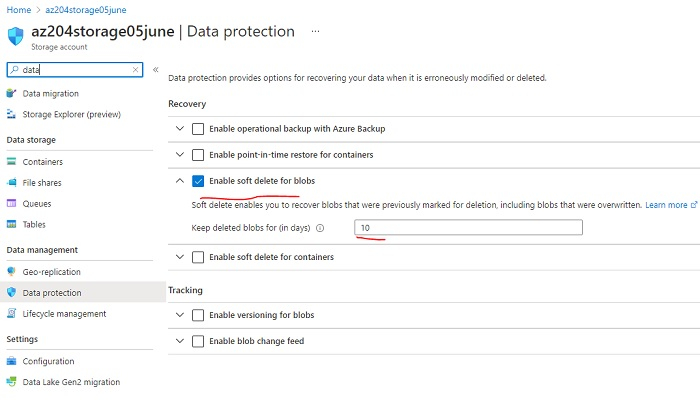Click the File shares icon
Image resolution: width=700 pixels, height=404 pixels.
12,182
